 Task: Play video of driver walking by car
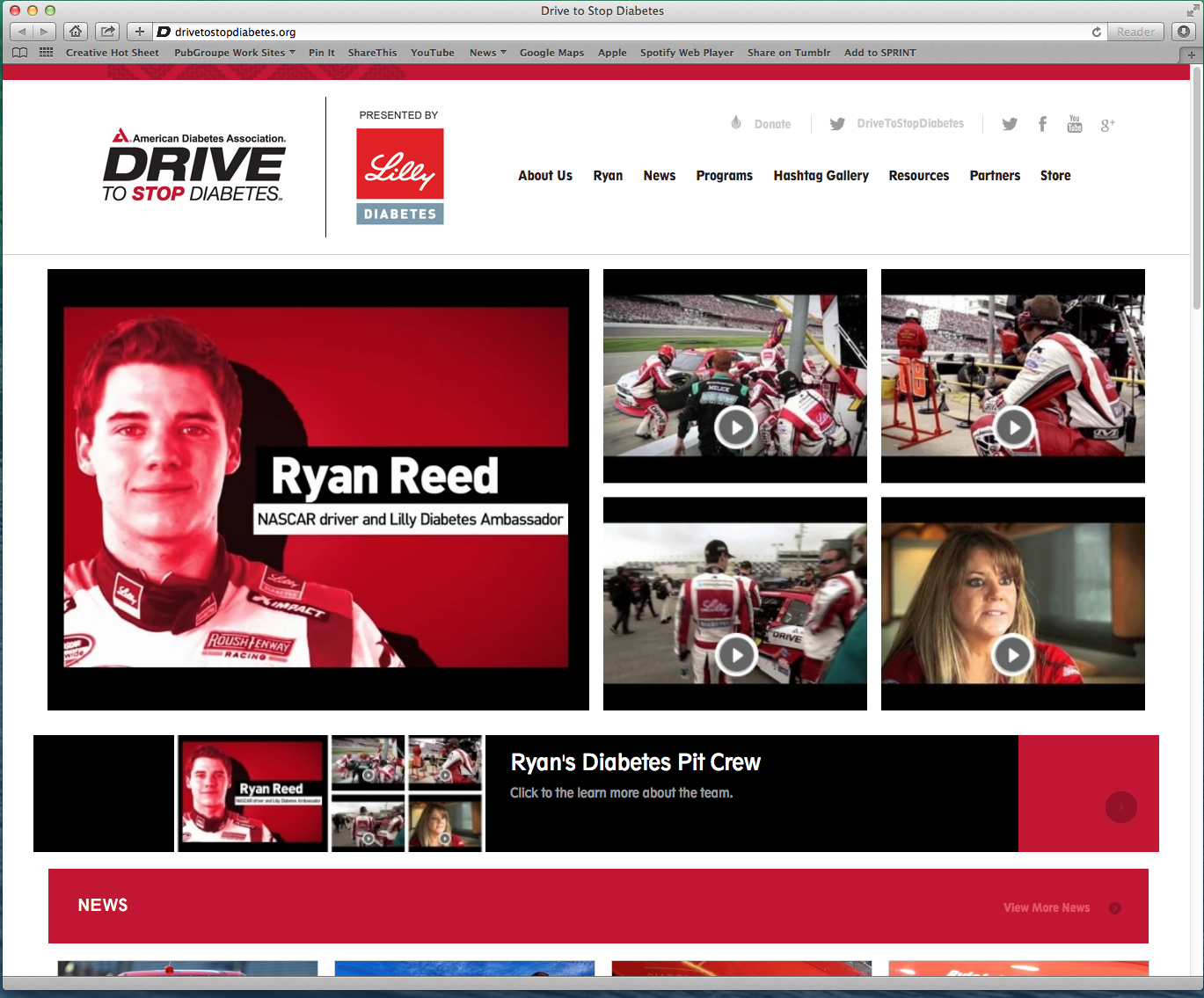735,655
